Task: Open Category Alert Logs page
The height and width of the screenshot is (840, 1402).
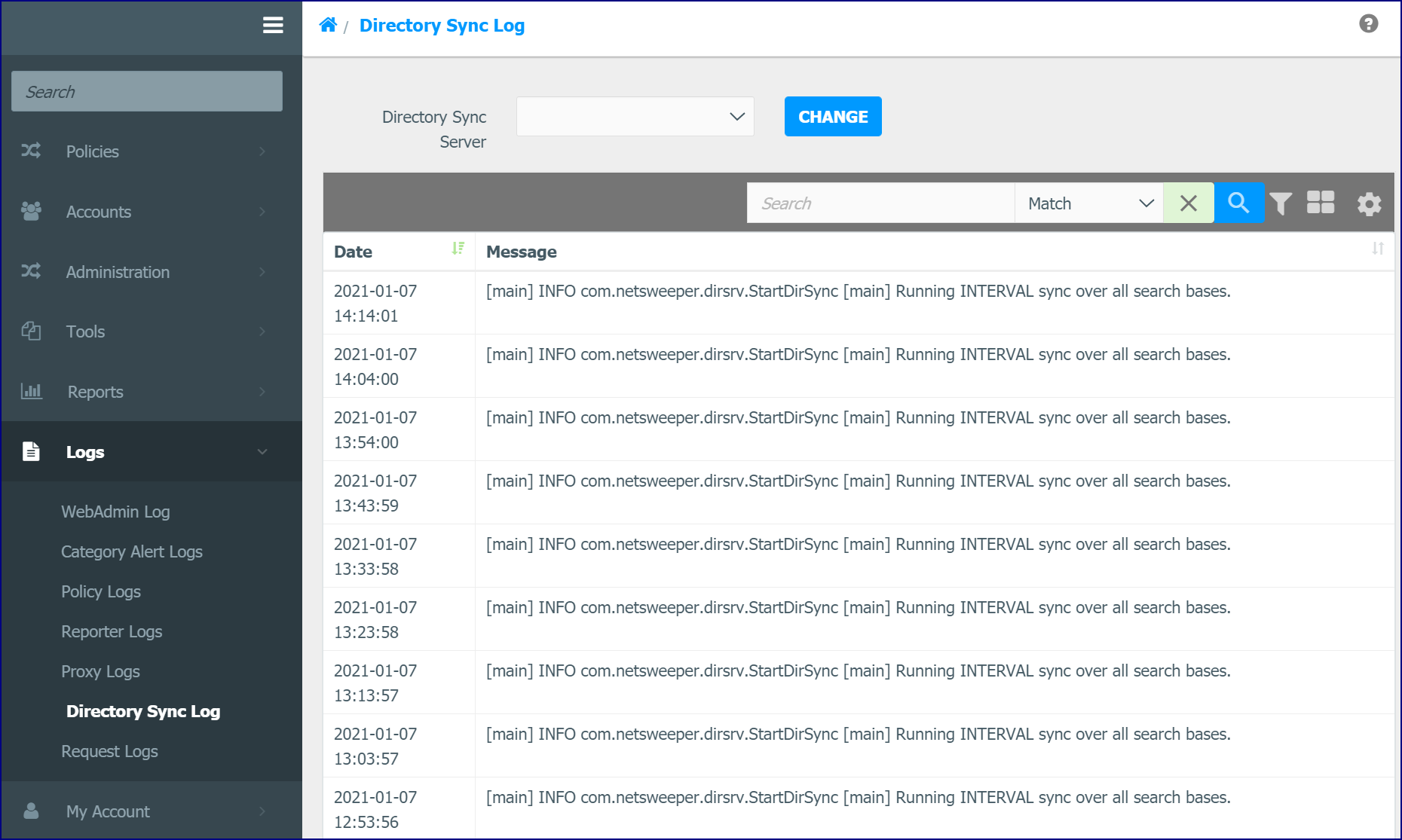Action: coord(132,551)
